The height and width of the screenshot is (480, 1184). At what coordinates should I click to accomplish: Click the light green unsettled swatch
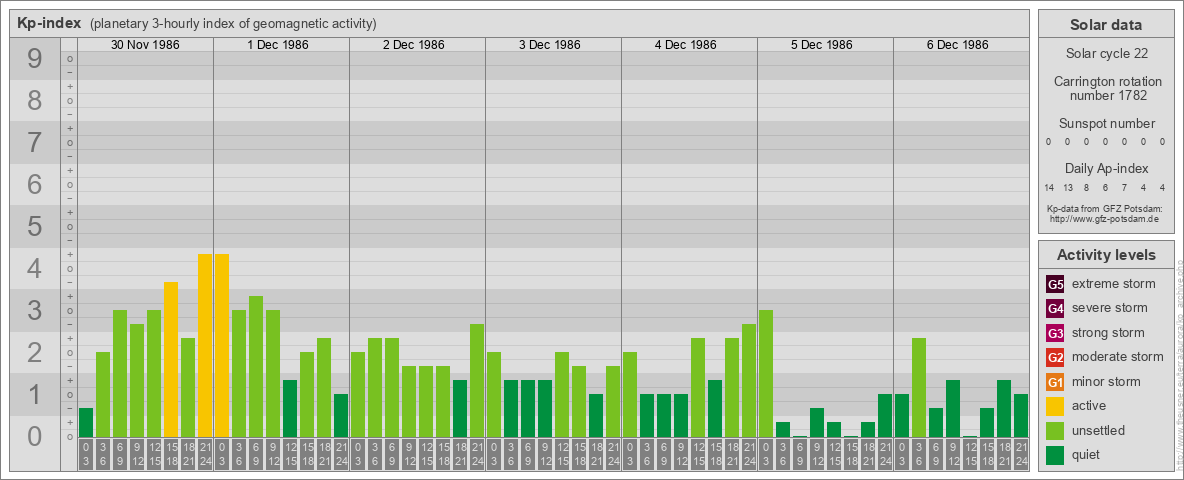1055,431
